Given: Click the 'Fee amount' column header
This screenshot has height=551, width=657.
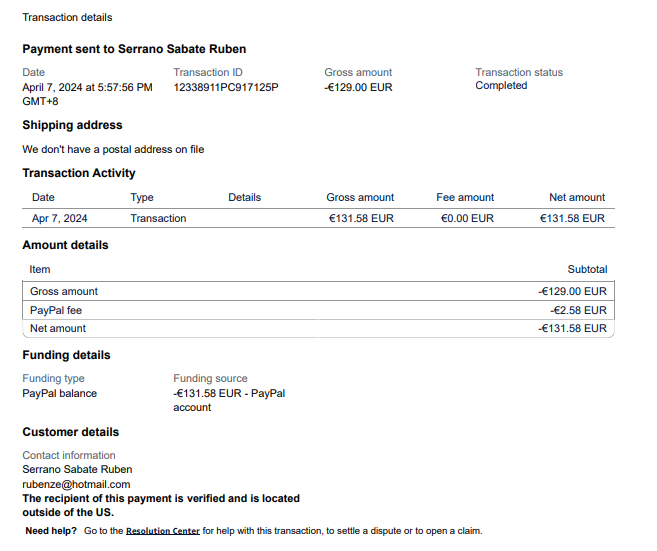Looking at the screenshot, I should pos(465,197).
